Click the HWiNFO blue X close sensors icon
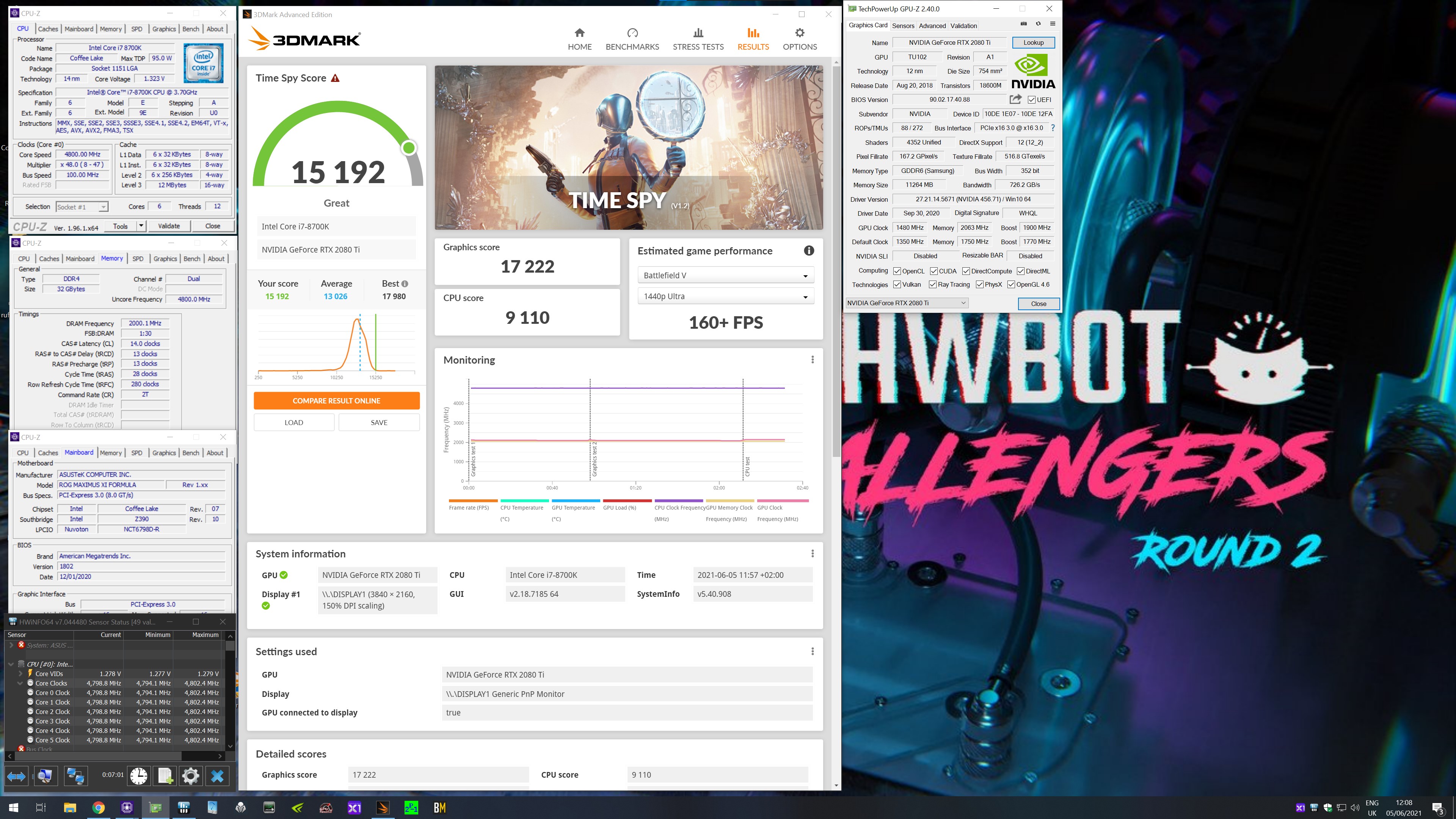Viewport: 1456px width, 819px height. tap(217, 776)
